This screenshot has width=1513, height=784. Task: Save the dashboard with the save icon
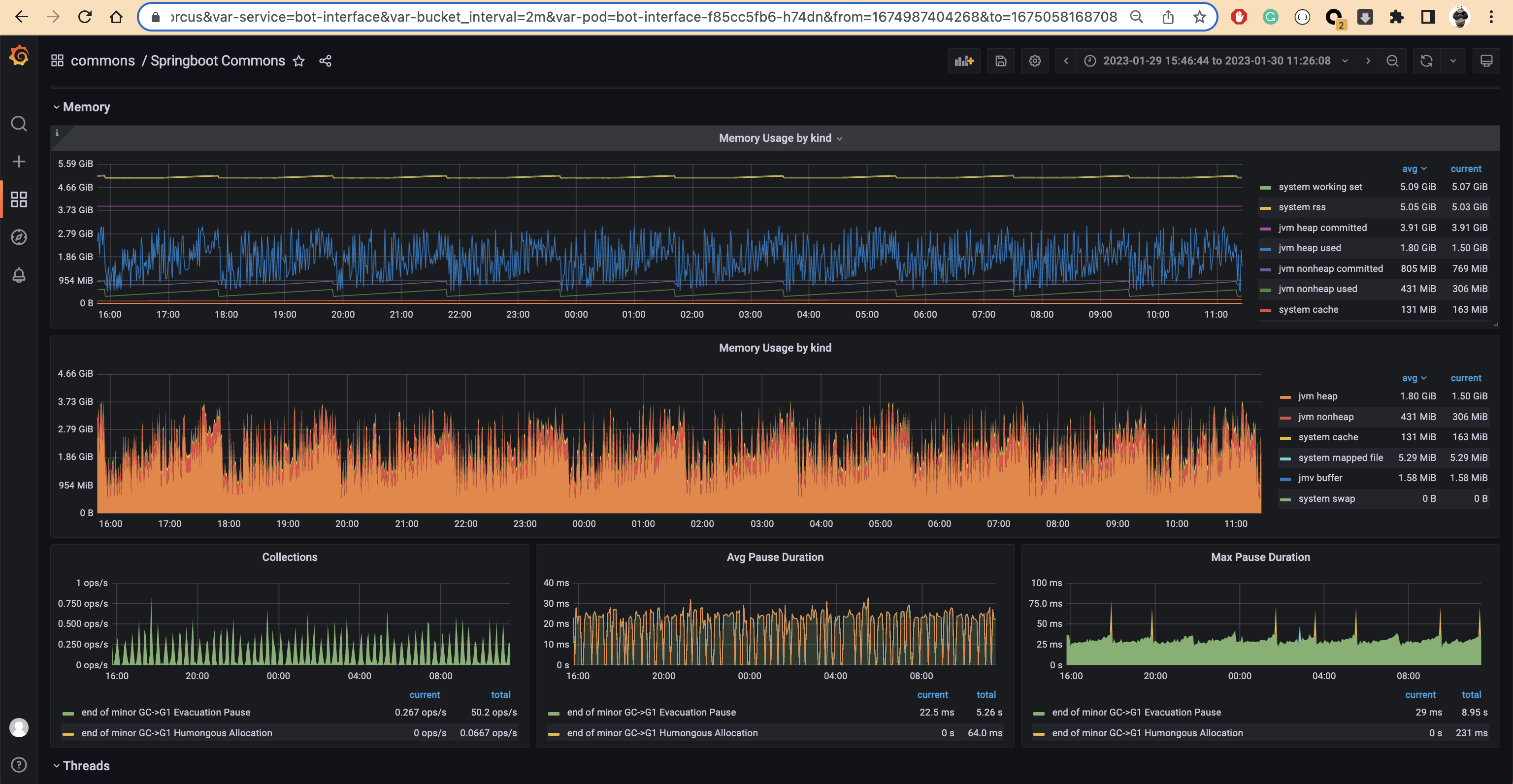(x=1001, y=61)
